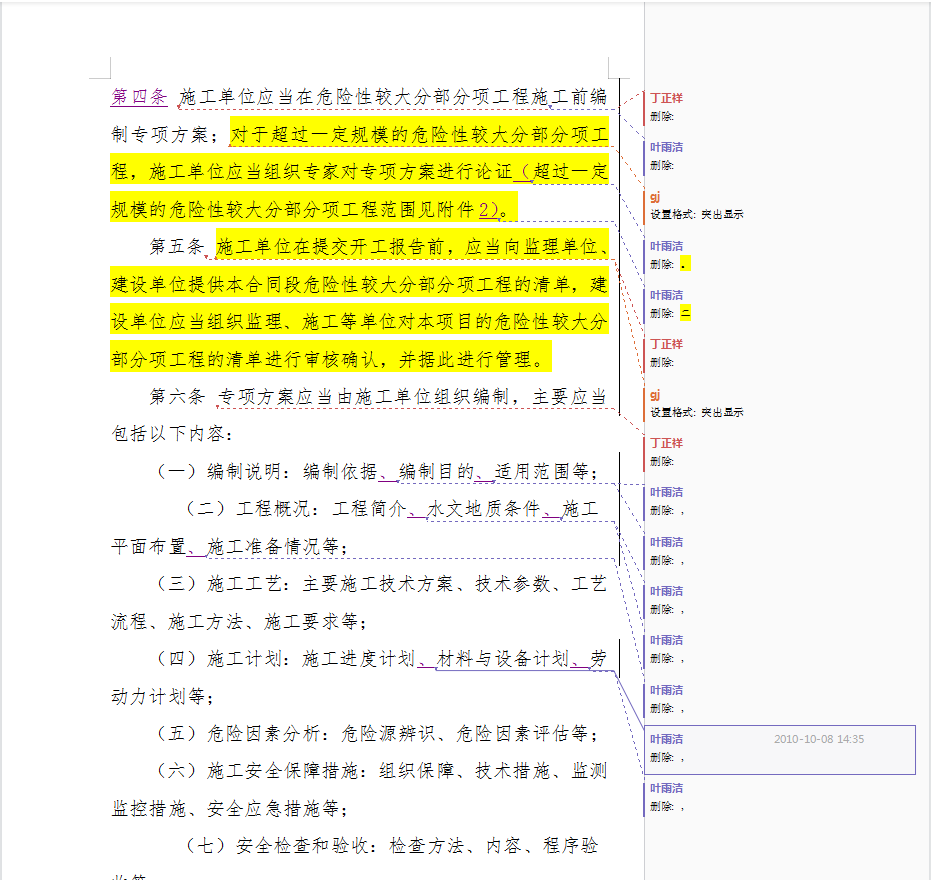Viewport: 931px width, 880px height.
Task: Click item "（四）施工计划"
Action: click(x=217, y=659)
